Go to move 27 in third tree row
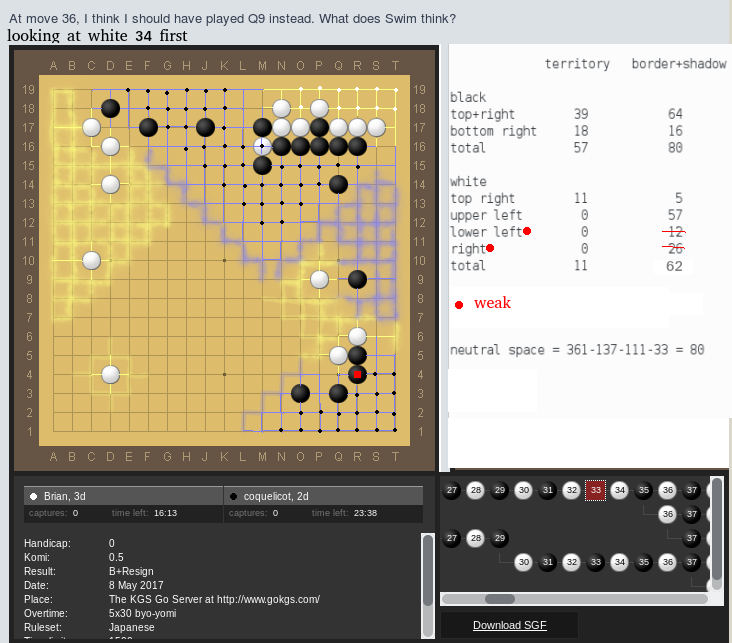 click(451, 538)
